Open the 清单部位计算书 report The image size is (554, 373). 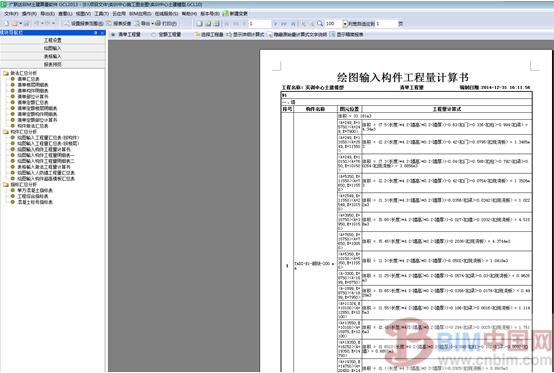tap(33, 97)
